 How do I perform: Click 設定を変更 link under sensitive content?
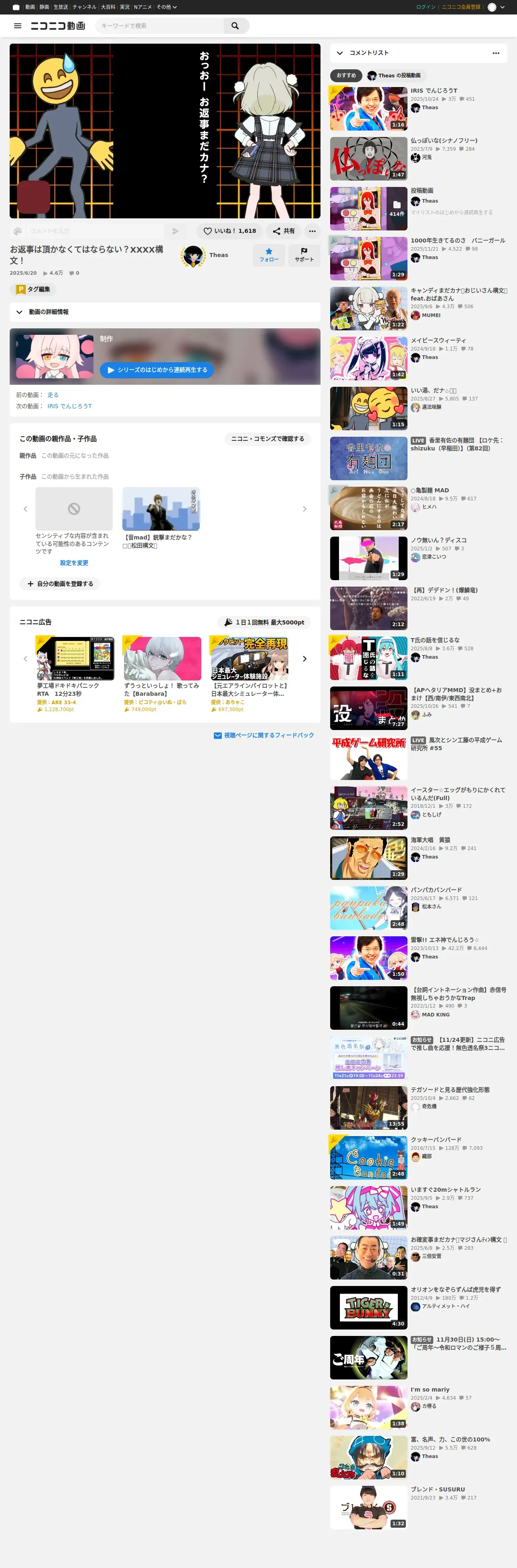[74, 563]
